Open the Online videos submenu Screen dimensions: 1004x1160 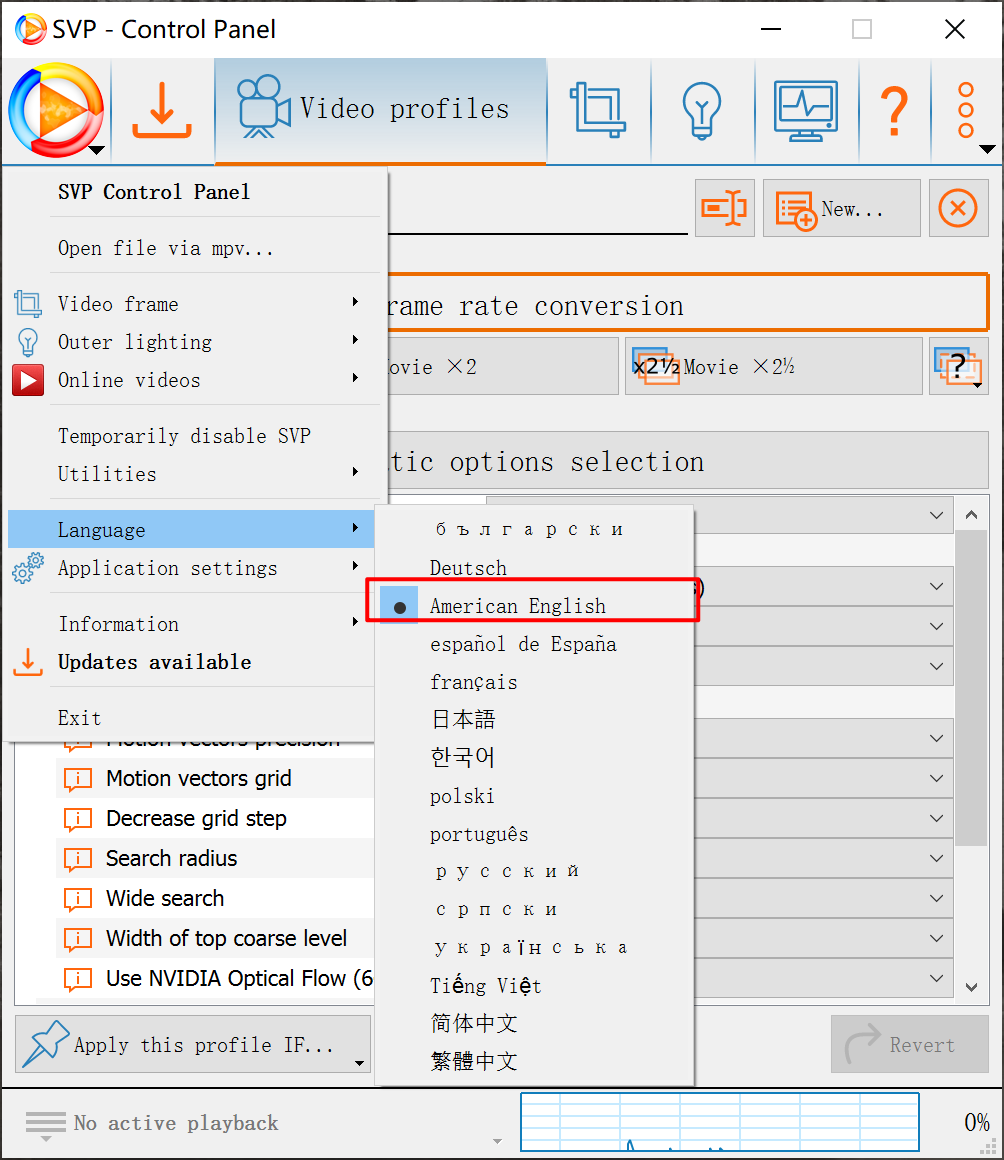point(194,380)
